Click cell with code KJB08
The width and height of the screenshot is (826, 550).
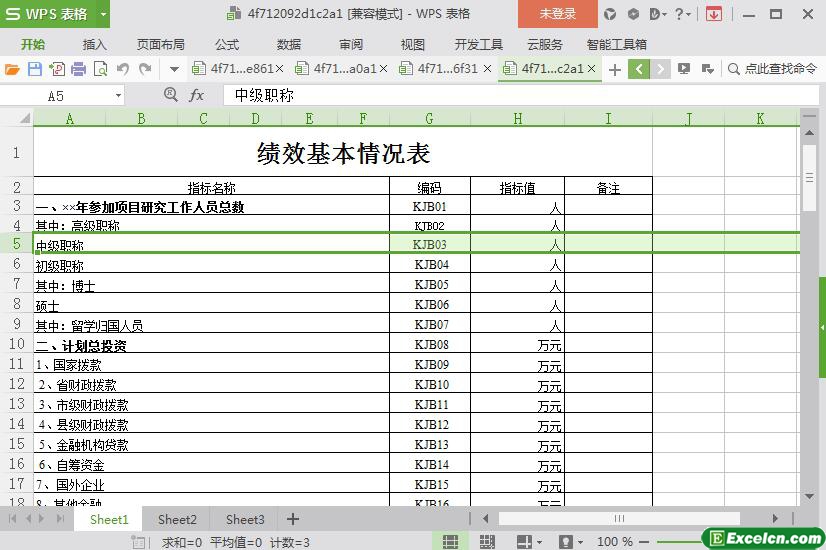tap(431, 345)
